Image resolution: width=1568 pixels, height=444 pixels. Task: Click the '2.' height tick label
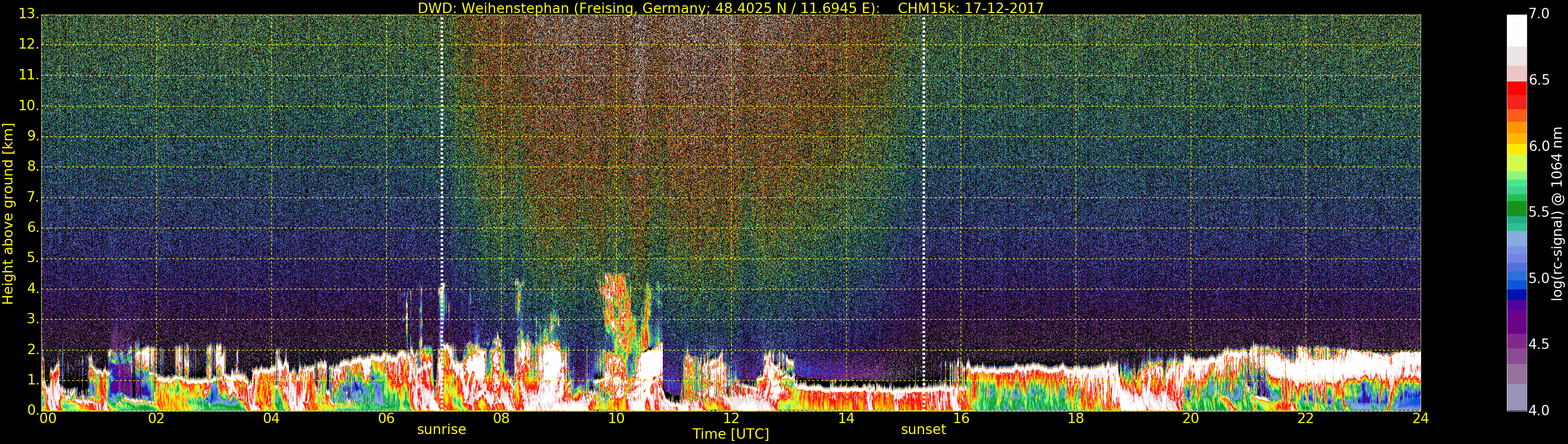click(33, 349)
